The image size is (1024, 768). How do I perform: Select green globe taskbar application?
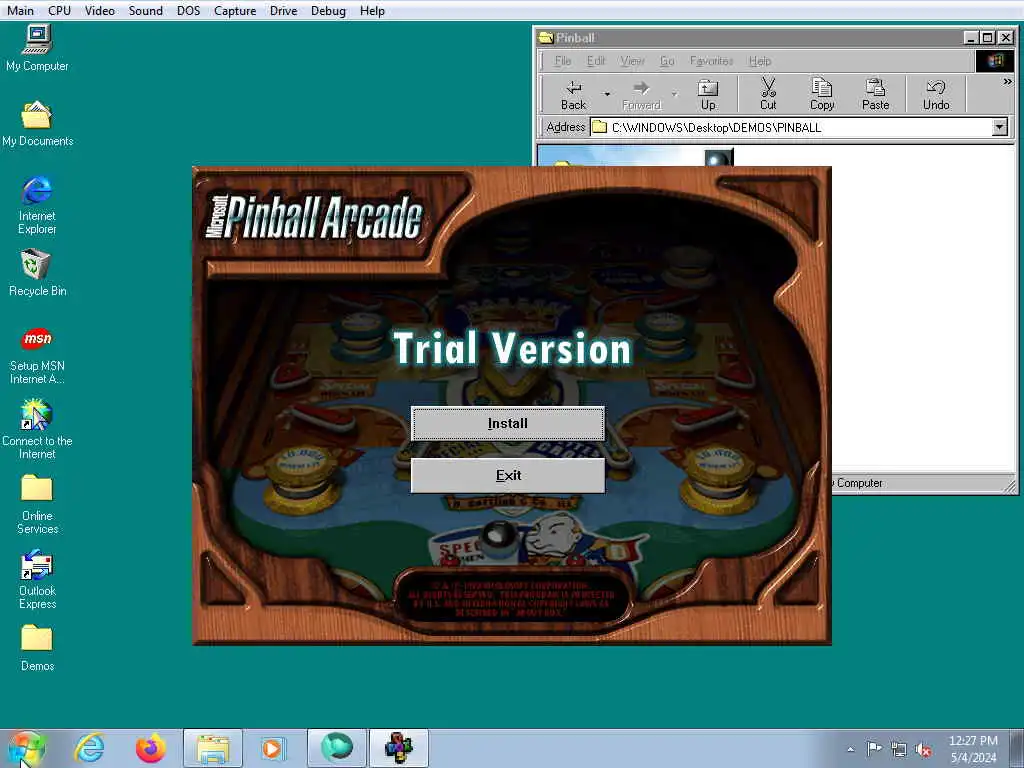pos(337,748)
